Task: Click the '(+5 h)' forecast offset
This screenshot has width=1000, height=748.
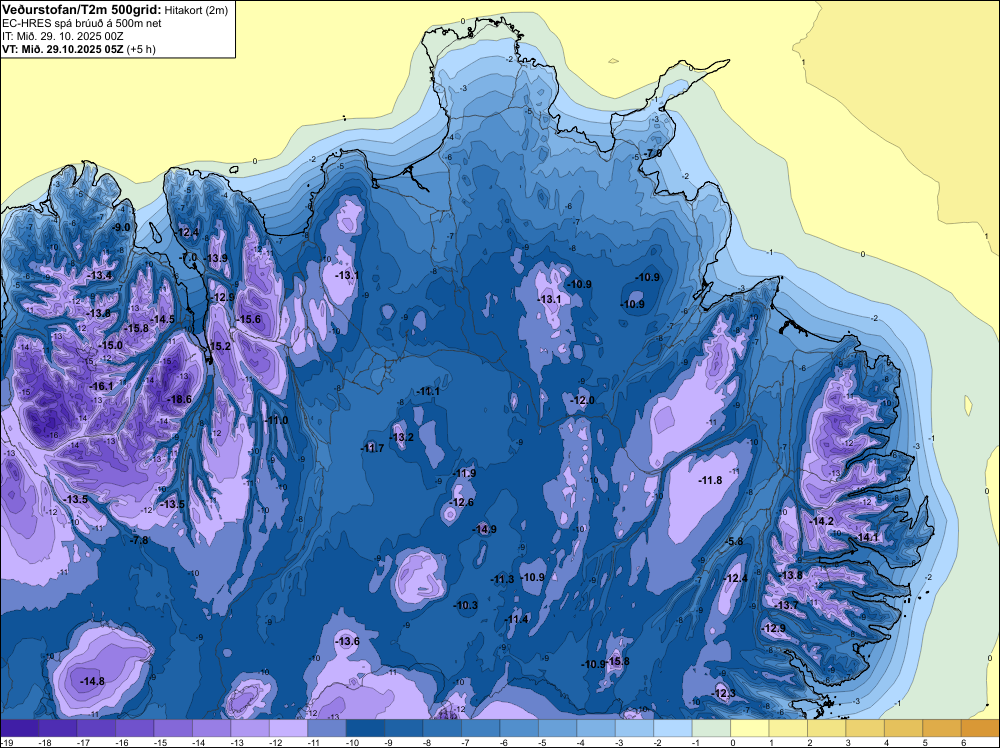Action: tap(141, 49)
